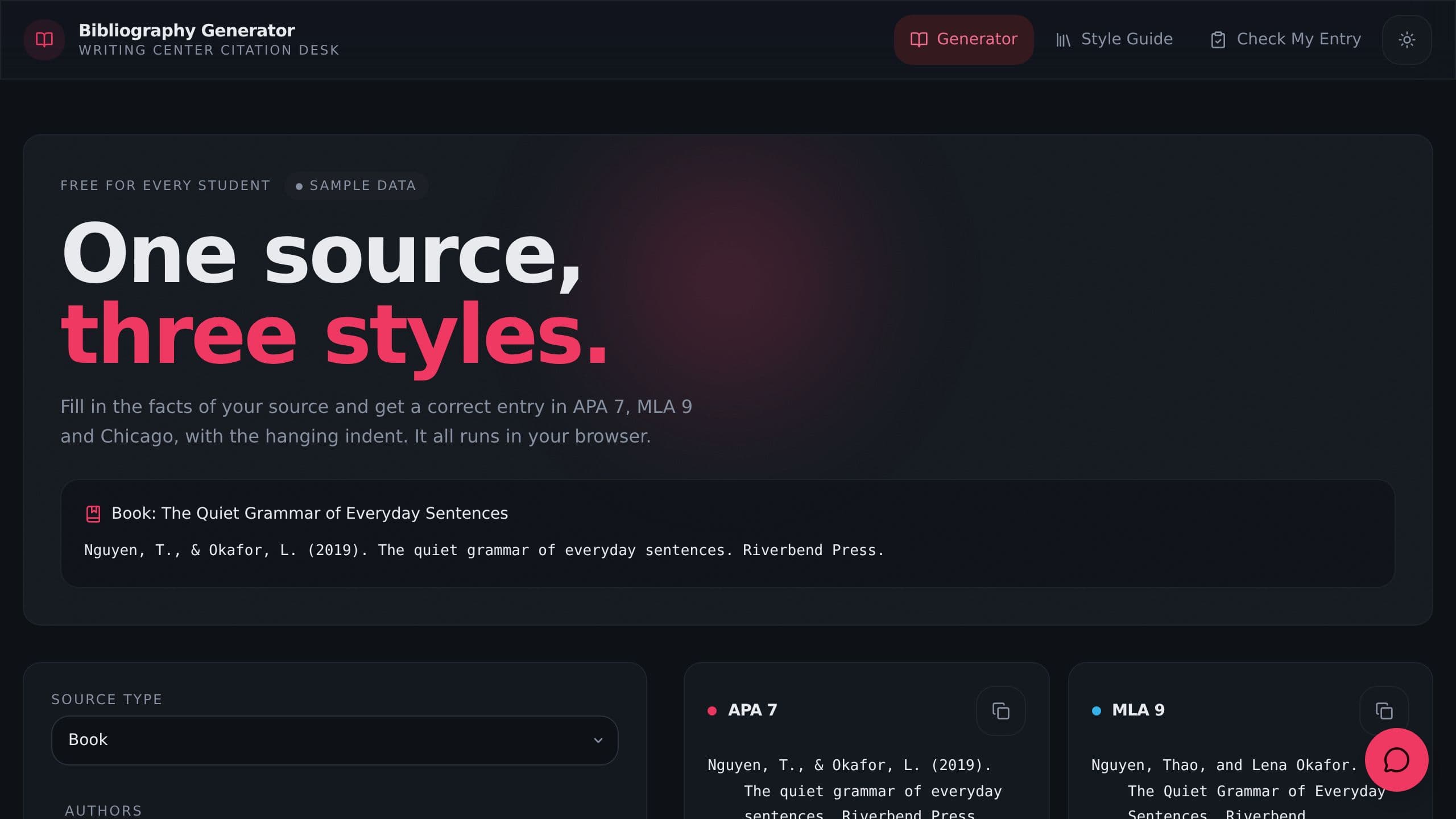Viewport: 1456px width, 819px height.
Task: Switch to the Style Guide tab
Action: pyautogui.click(x=1114, y=39)
